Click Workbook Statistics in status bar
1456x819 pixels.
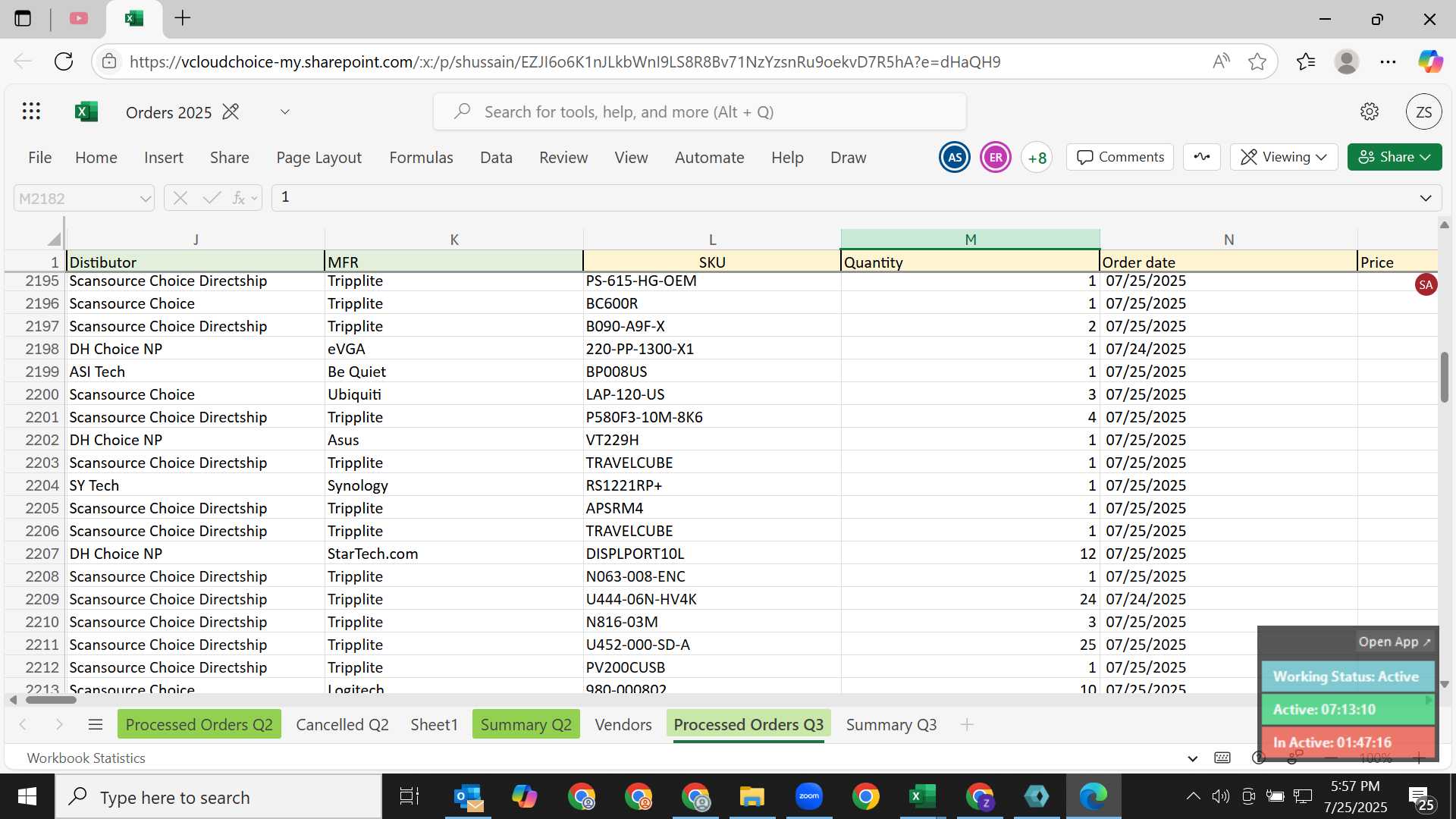(86, 758)
